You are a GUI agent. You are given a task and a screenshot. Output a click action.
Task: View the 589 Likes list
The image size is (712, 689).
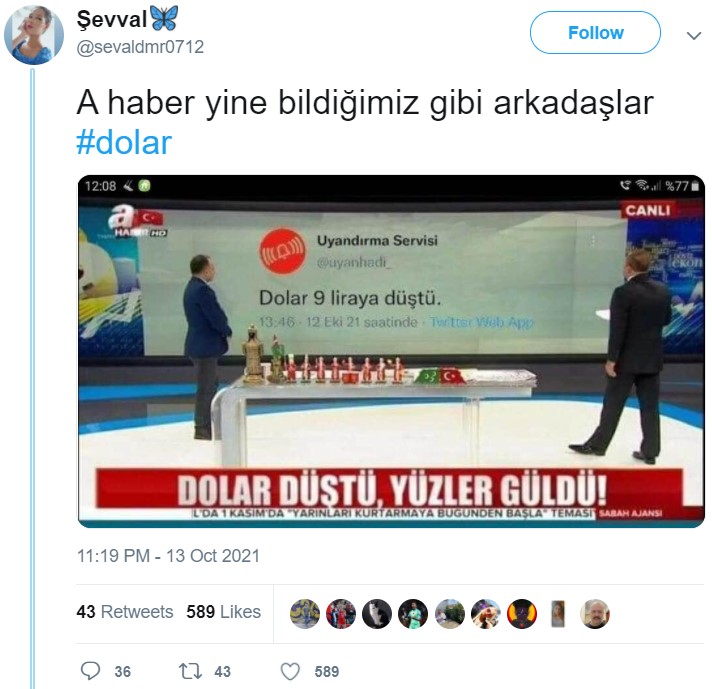tap(223, 612)
